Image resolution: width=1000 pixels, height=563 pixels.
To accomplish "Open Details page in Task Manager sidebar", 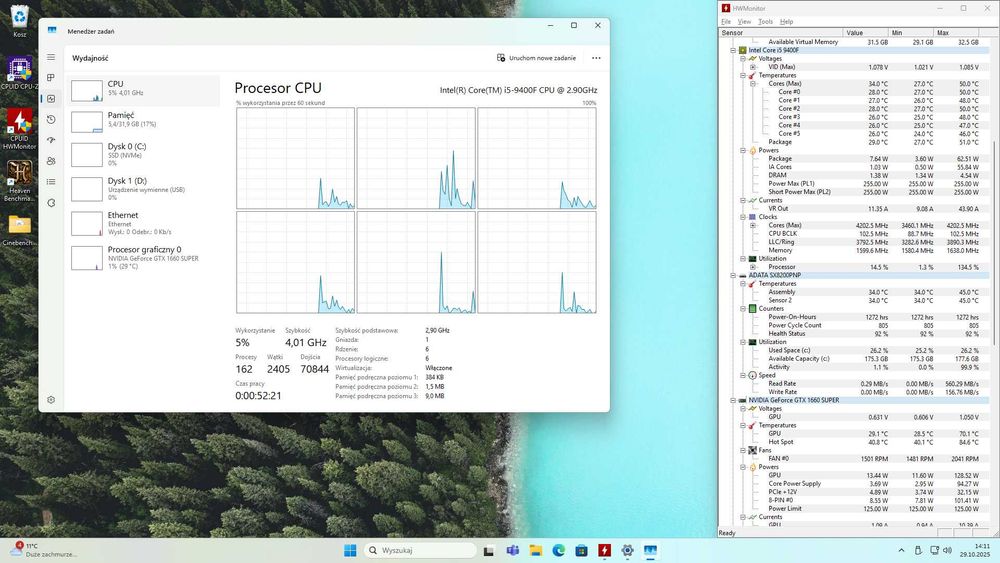I will click(x=51, y=182).
